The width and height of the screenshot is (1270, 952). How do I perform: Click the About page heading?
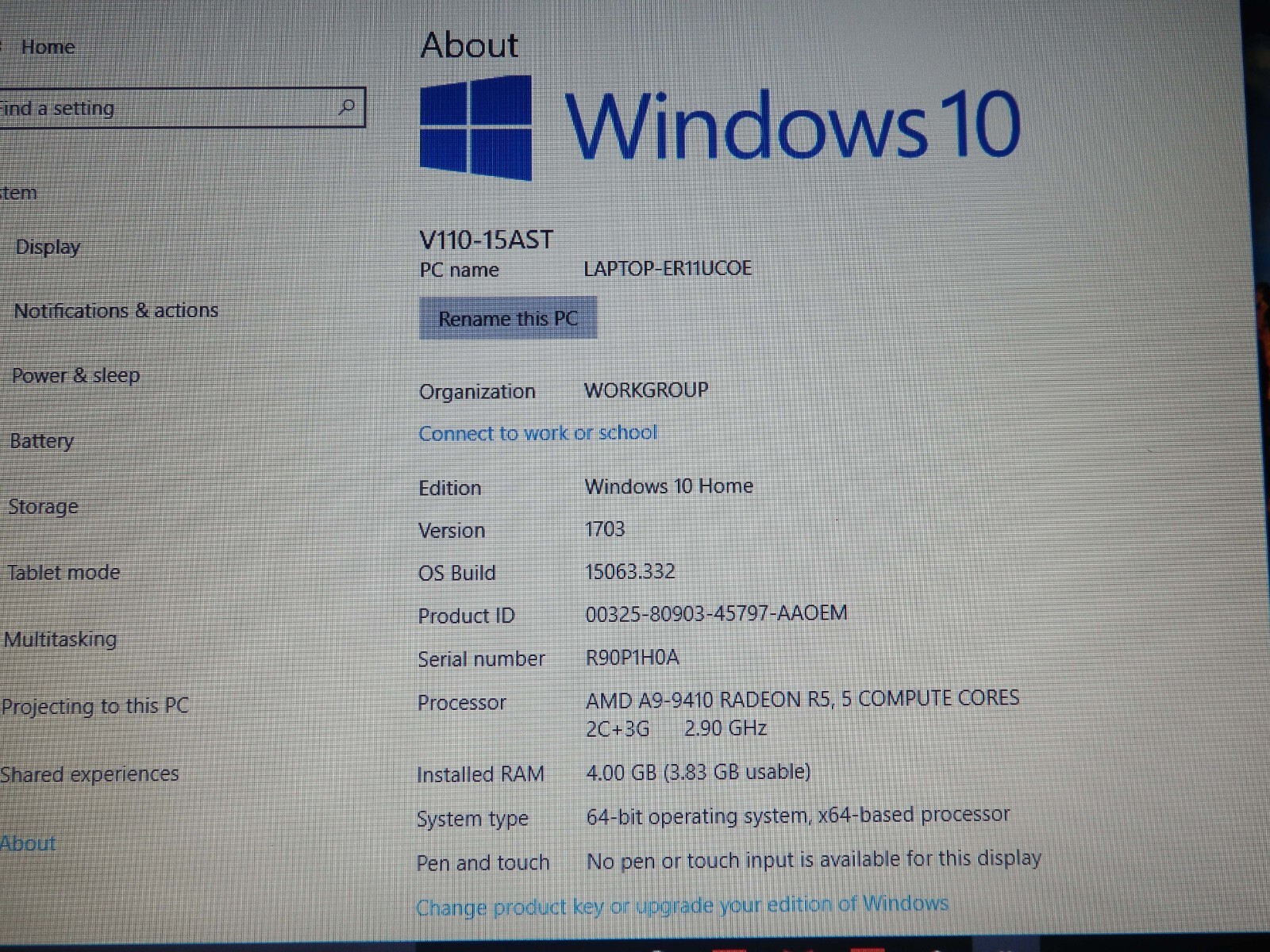pyautogui.click(x=470, y=45)
